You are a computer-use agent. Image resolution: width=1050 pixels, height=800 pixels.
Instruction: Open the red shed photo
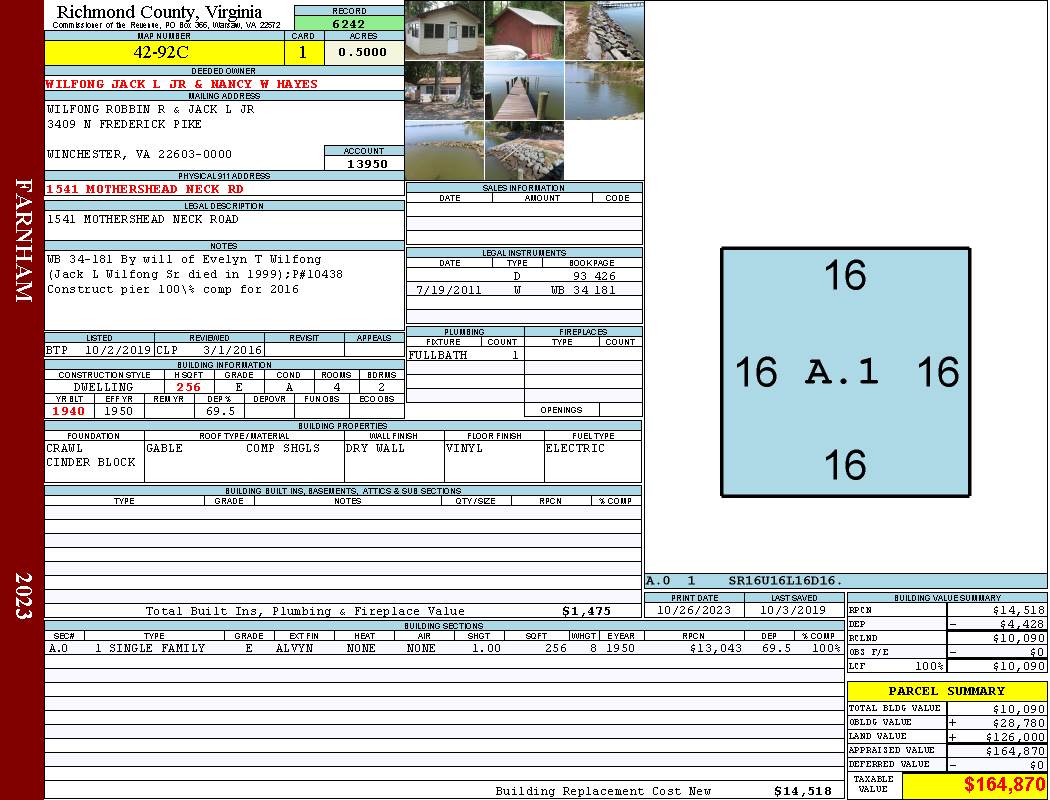click(524, 30)
